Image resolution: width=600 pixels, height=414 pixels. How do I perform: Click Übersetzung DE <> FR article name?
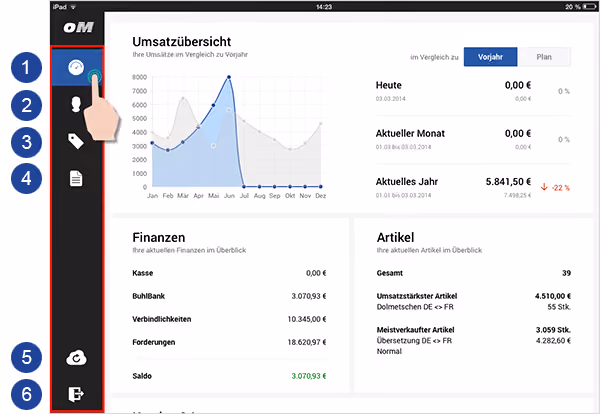tap(414, 341)
